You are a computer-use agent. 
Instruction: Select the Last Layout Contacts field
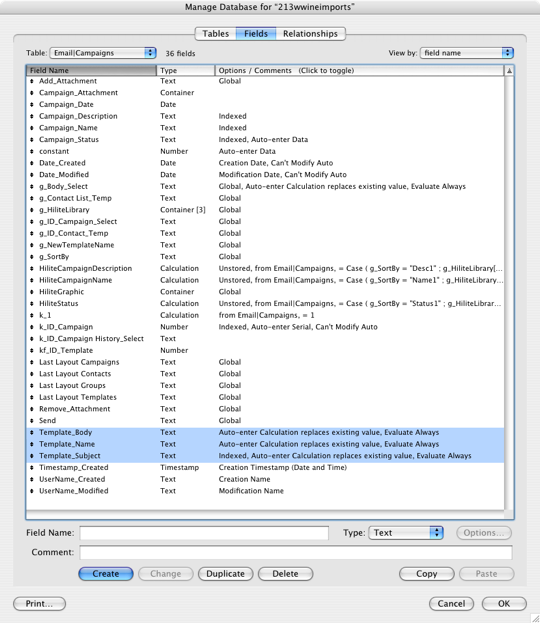(265, 374)
